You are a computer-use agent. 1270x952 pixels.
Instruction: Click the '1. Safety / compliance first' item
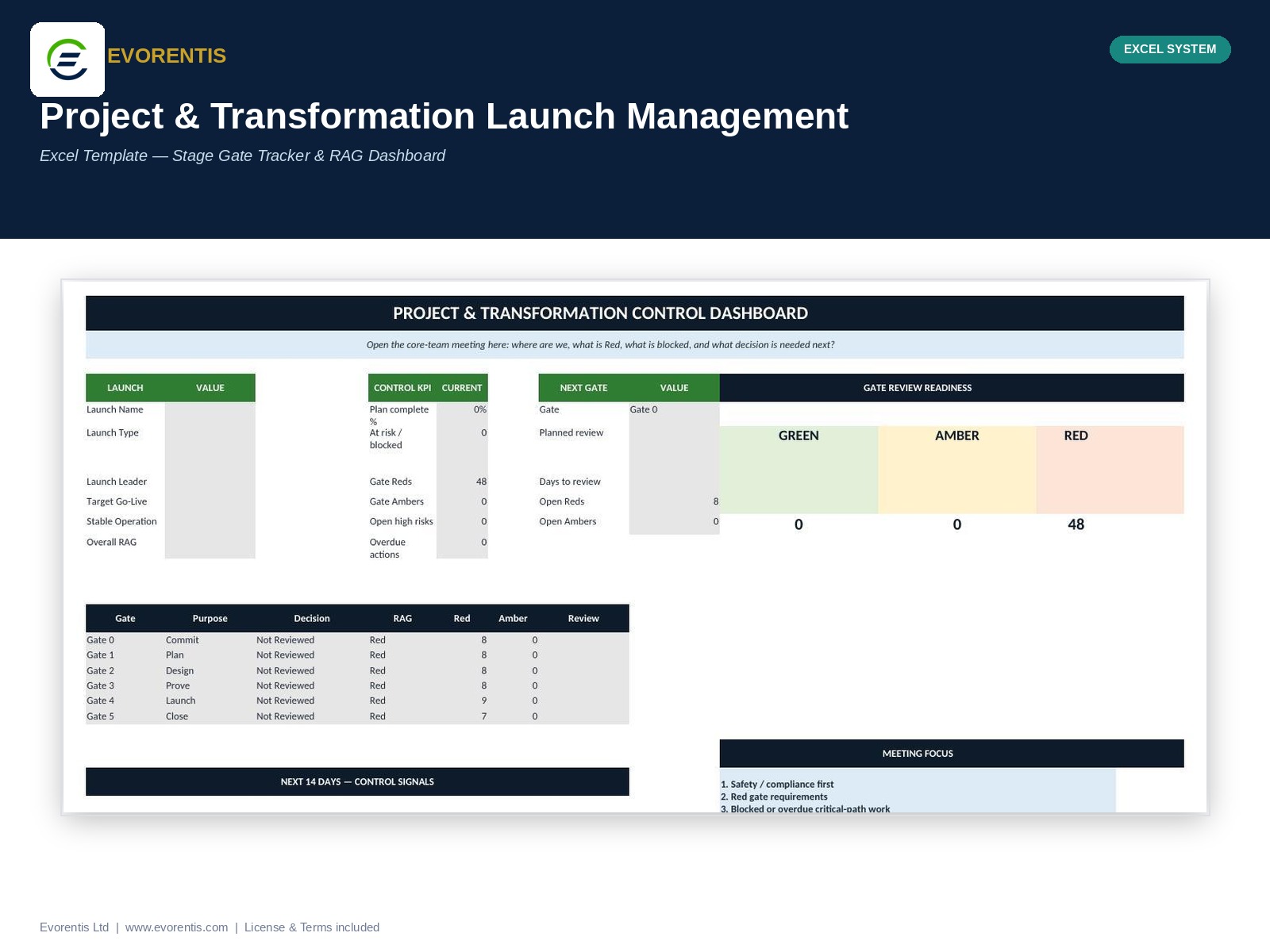[x=777, y=785]
